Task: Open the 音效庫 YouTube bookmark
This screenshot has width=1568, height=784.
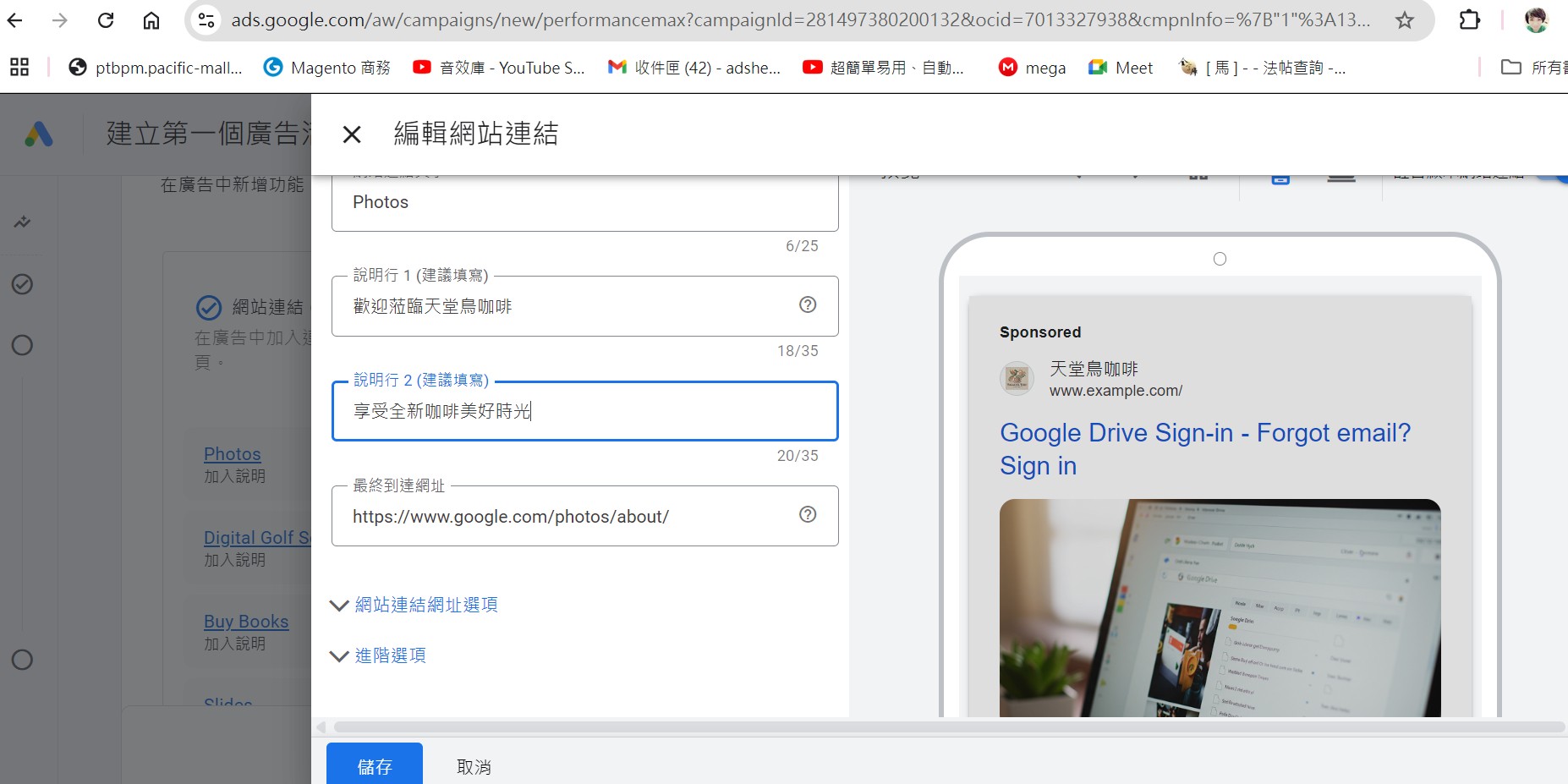Action: pos(499,68)
